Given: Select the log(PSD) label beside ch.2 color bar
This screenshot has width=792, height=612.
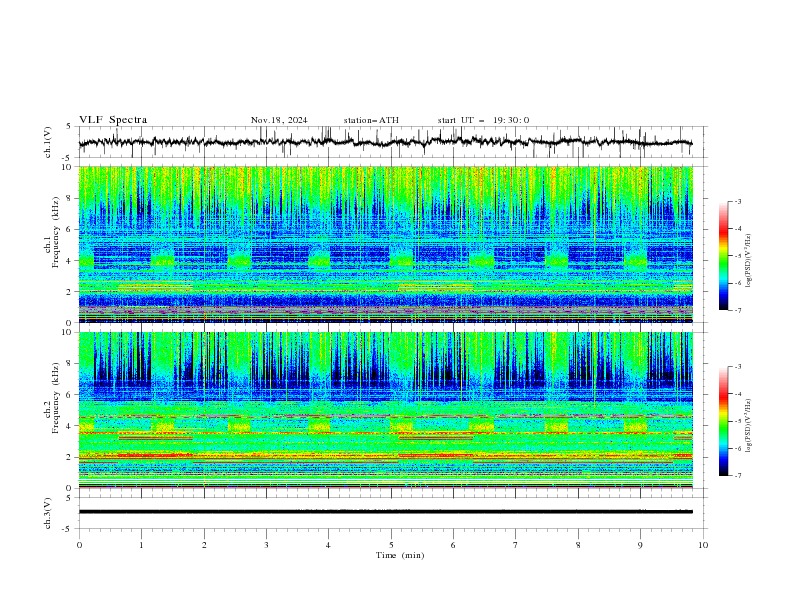Looking at the screenshot, I should (x=748, y=425).
